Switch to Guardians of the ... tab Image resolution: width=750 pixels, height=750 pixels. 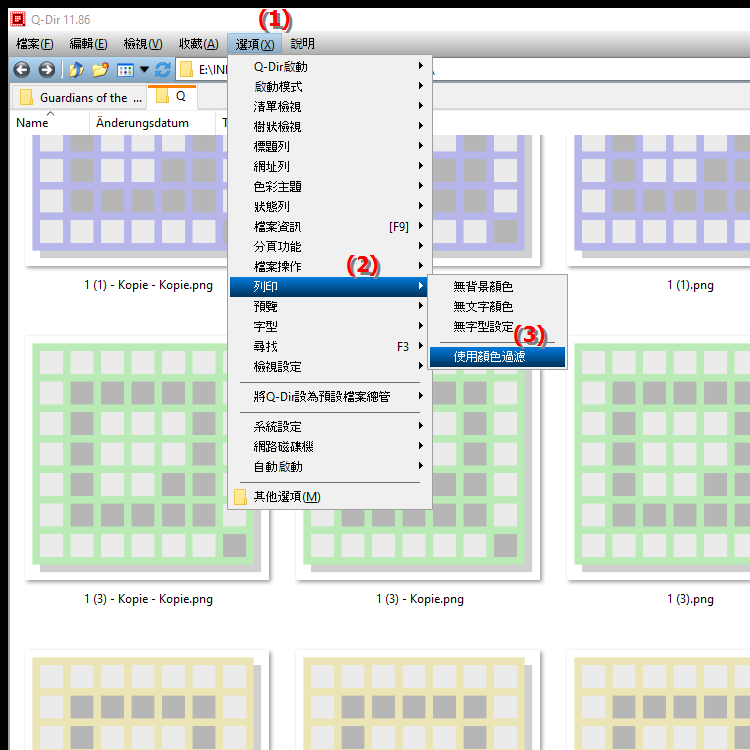pos(79,98)
